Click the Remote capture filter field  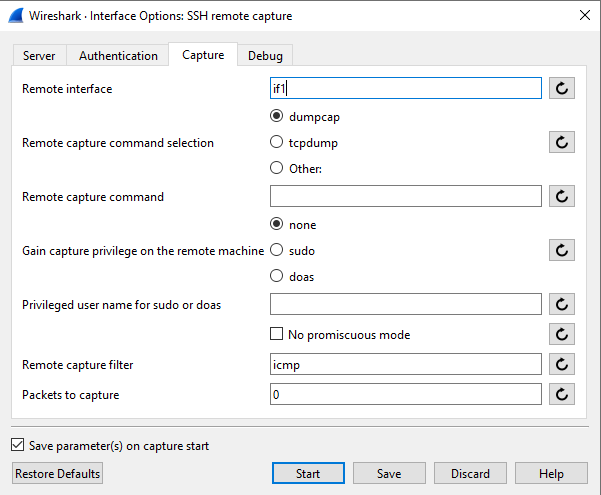[x=406, y=364]
